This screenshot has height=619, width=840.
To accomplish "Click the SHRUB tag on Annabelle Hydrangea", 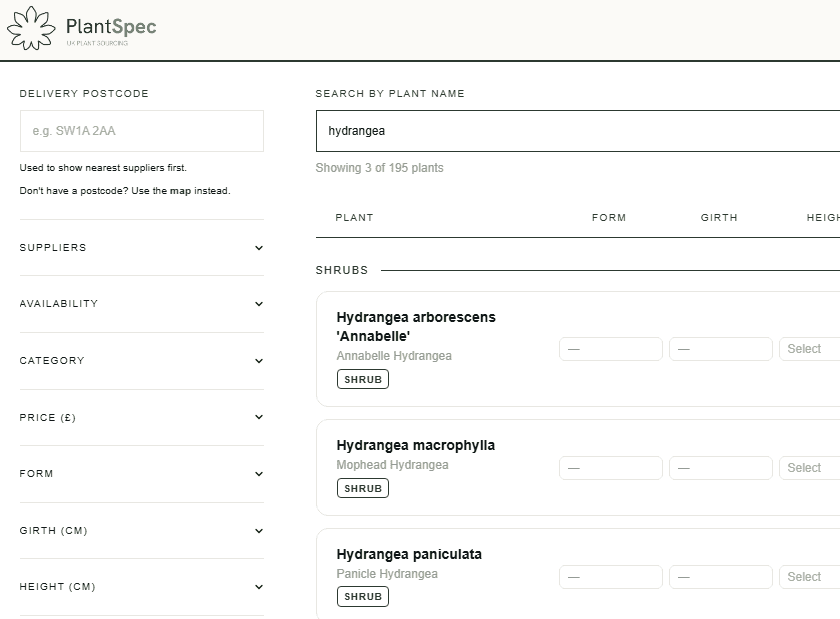I will 363,379.
